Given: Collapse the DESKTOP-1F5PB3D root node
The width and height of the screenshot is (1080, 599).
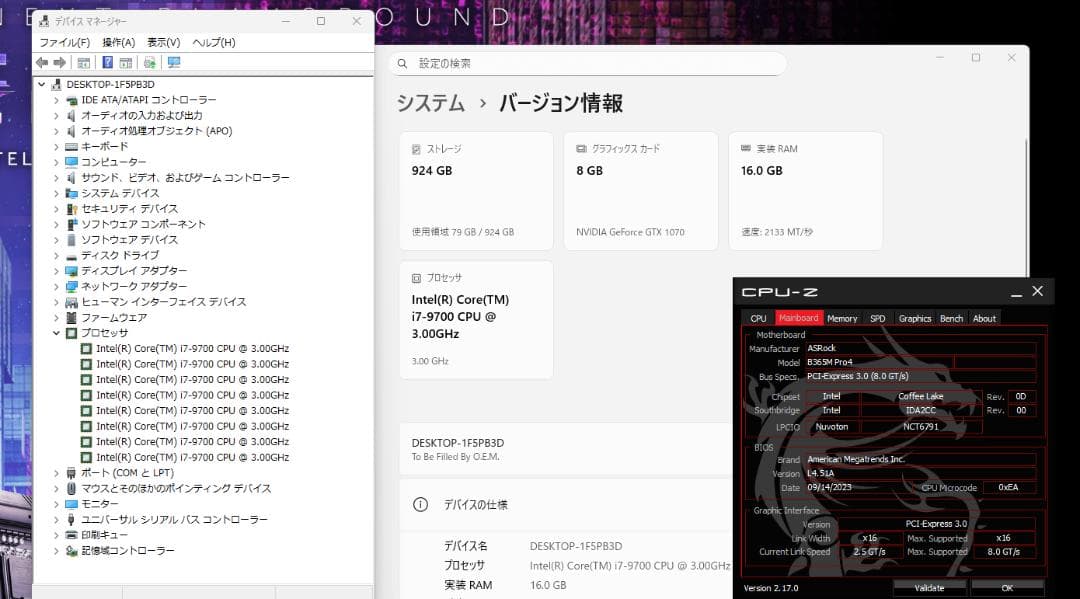Looking at the screenshot, I should click(x=41, y=84).
